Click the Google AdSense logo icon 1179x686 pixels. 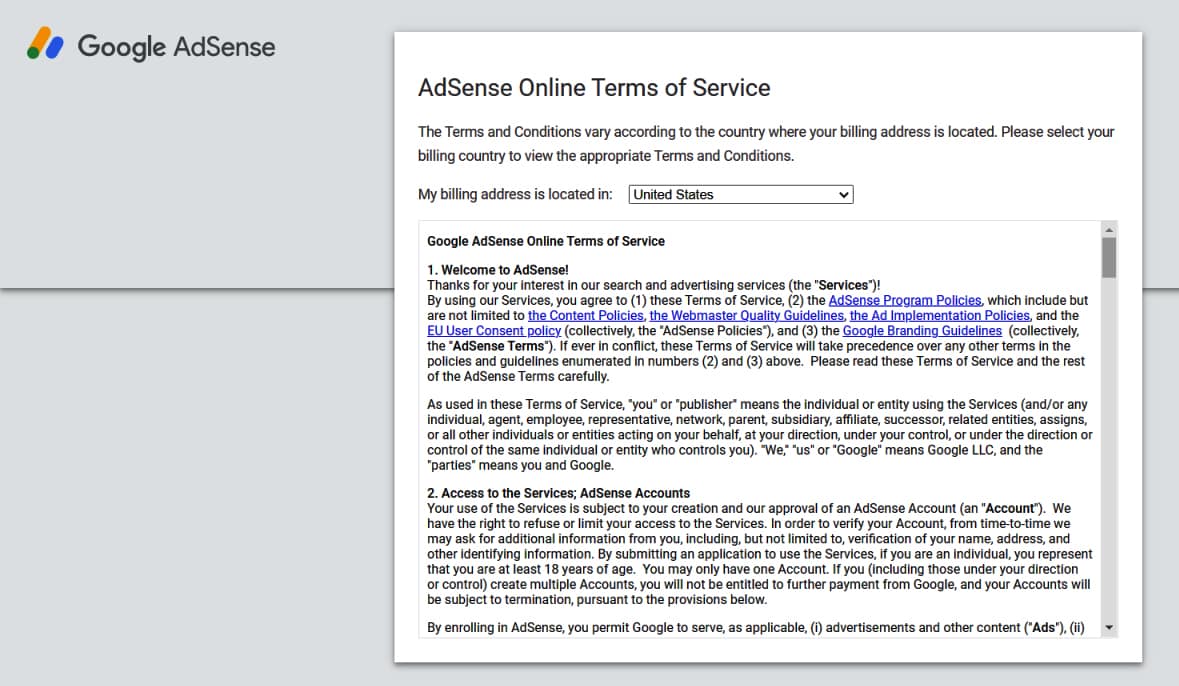(x=45, y=44)
